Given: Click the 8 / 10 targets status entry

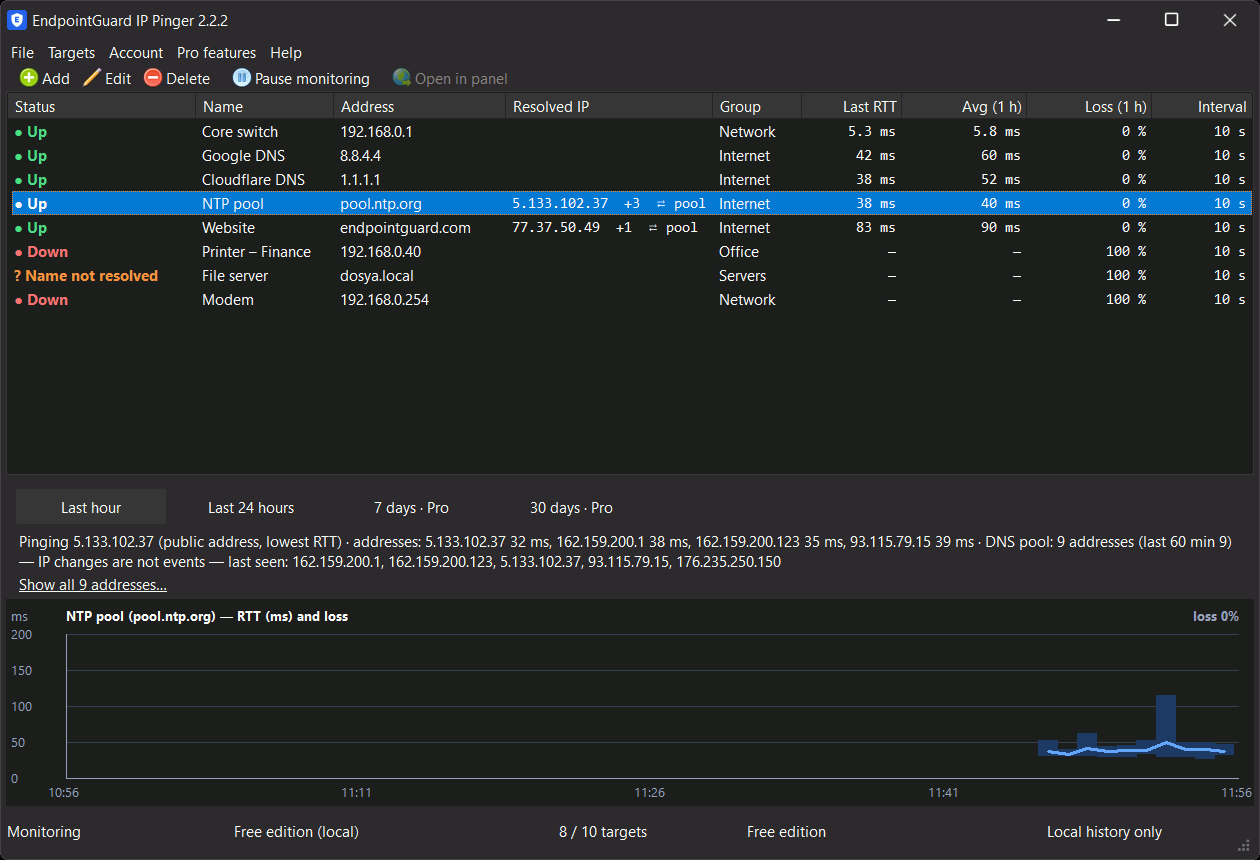Looking at the screenshot, I should coord(603,832).
